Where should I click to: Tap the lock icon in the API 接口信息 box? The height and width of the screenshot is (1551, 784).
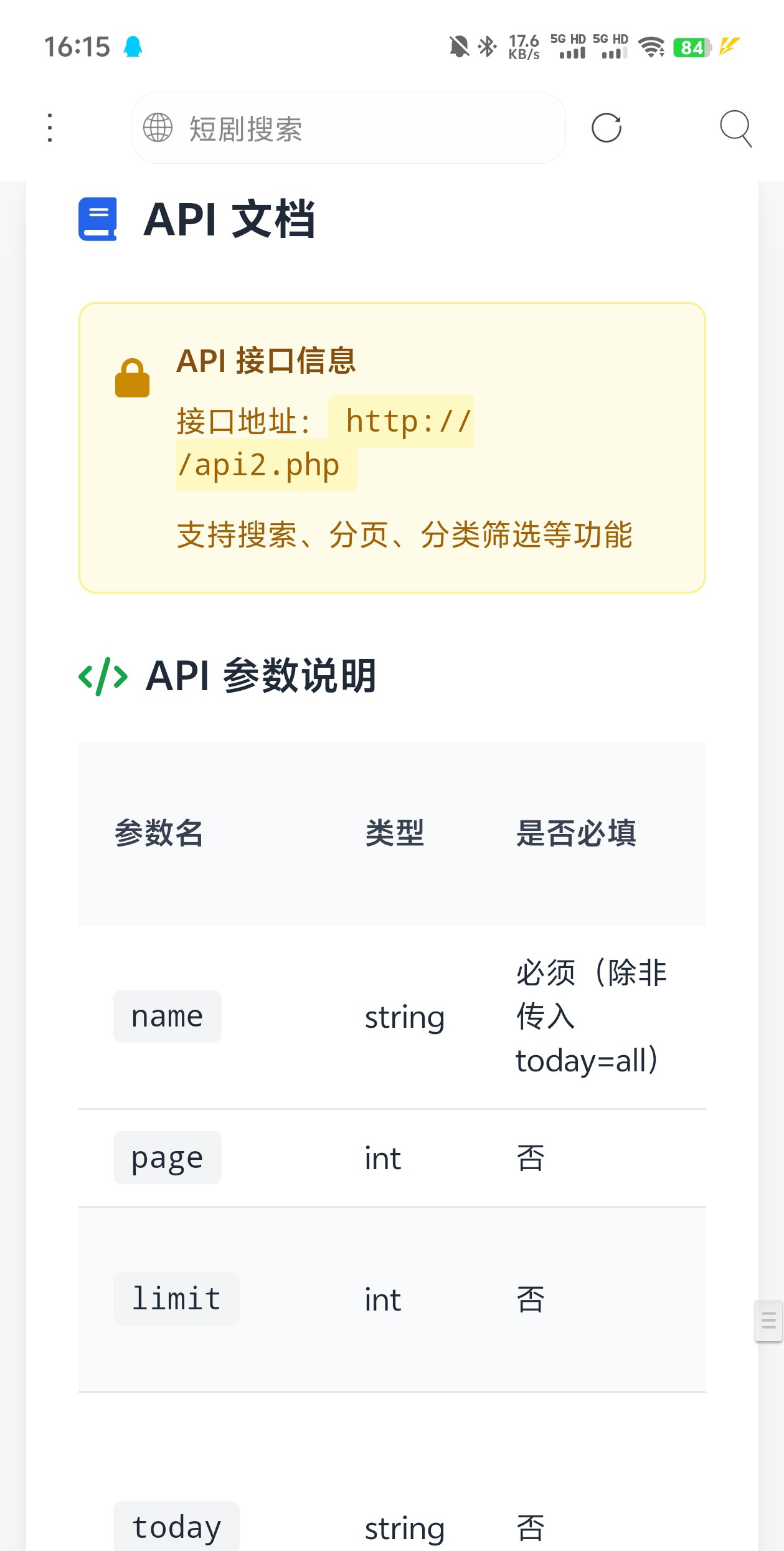coord(133,377)
